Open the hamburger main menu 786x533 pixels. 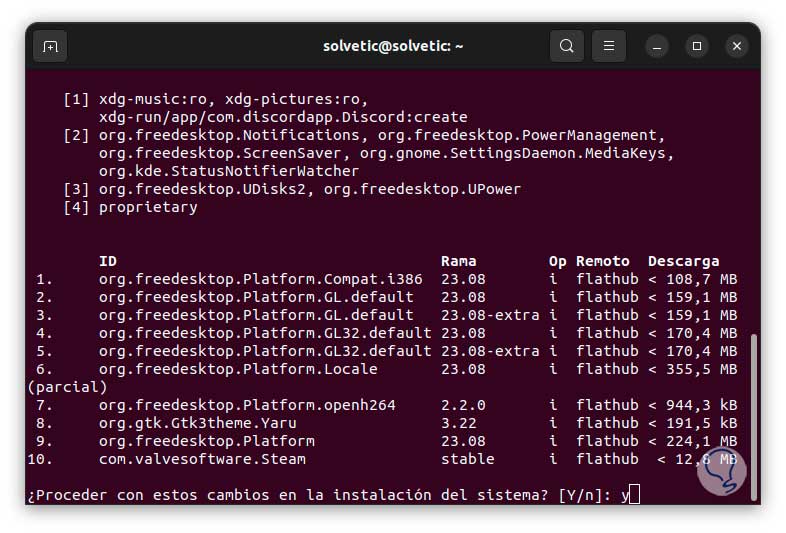[x=609, y=46]
